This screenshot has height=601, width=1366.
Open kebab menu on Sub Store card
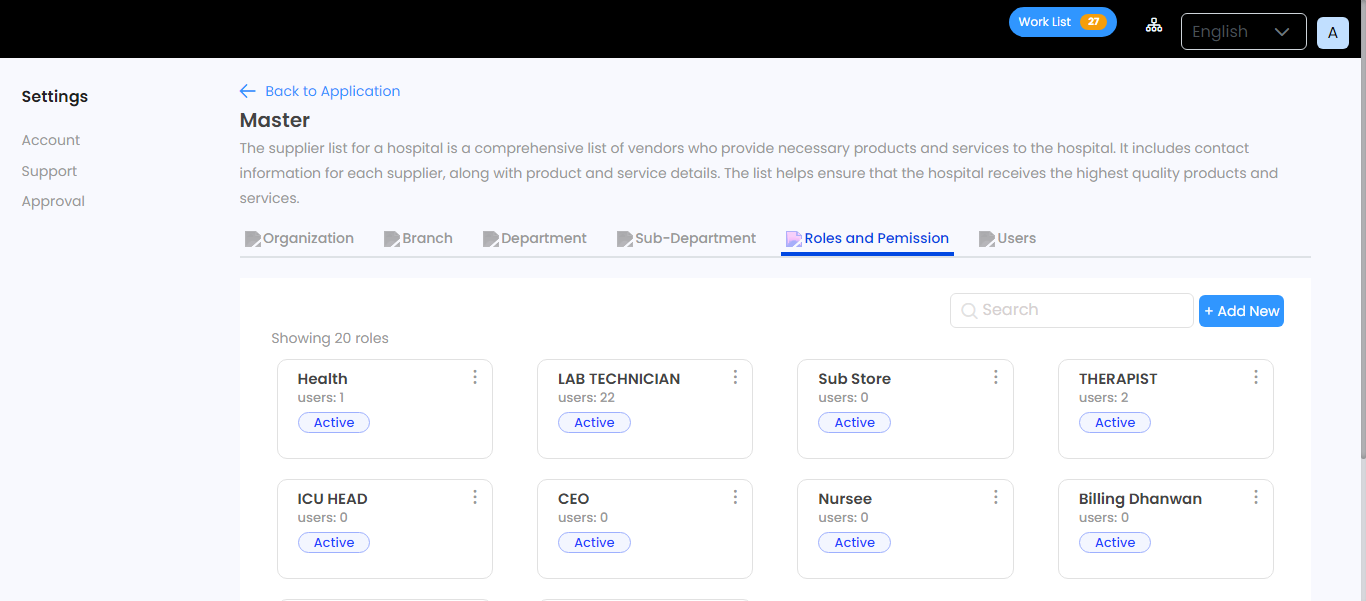[x=996, y=377]
